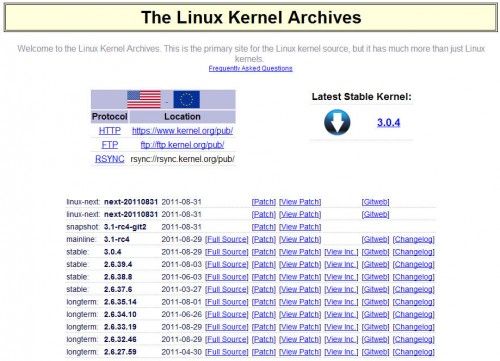Open Full Source for mainline 3.1-rc4
Image resolution: width=500 pixels, height=361 pixels.
tap(227, 239)
